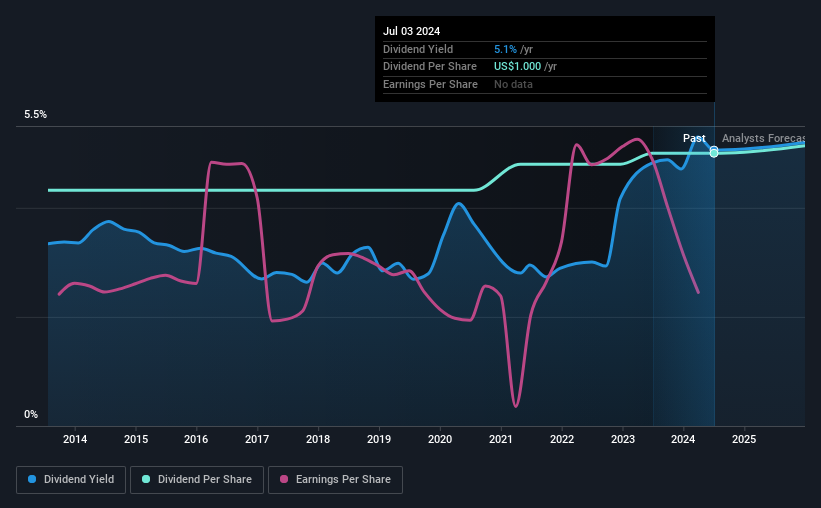Click the pink Earnings Per Share legend dot
The image size is (821, 508).
[x=284, y=479]
